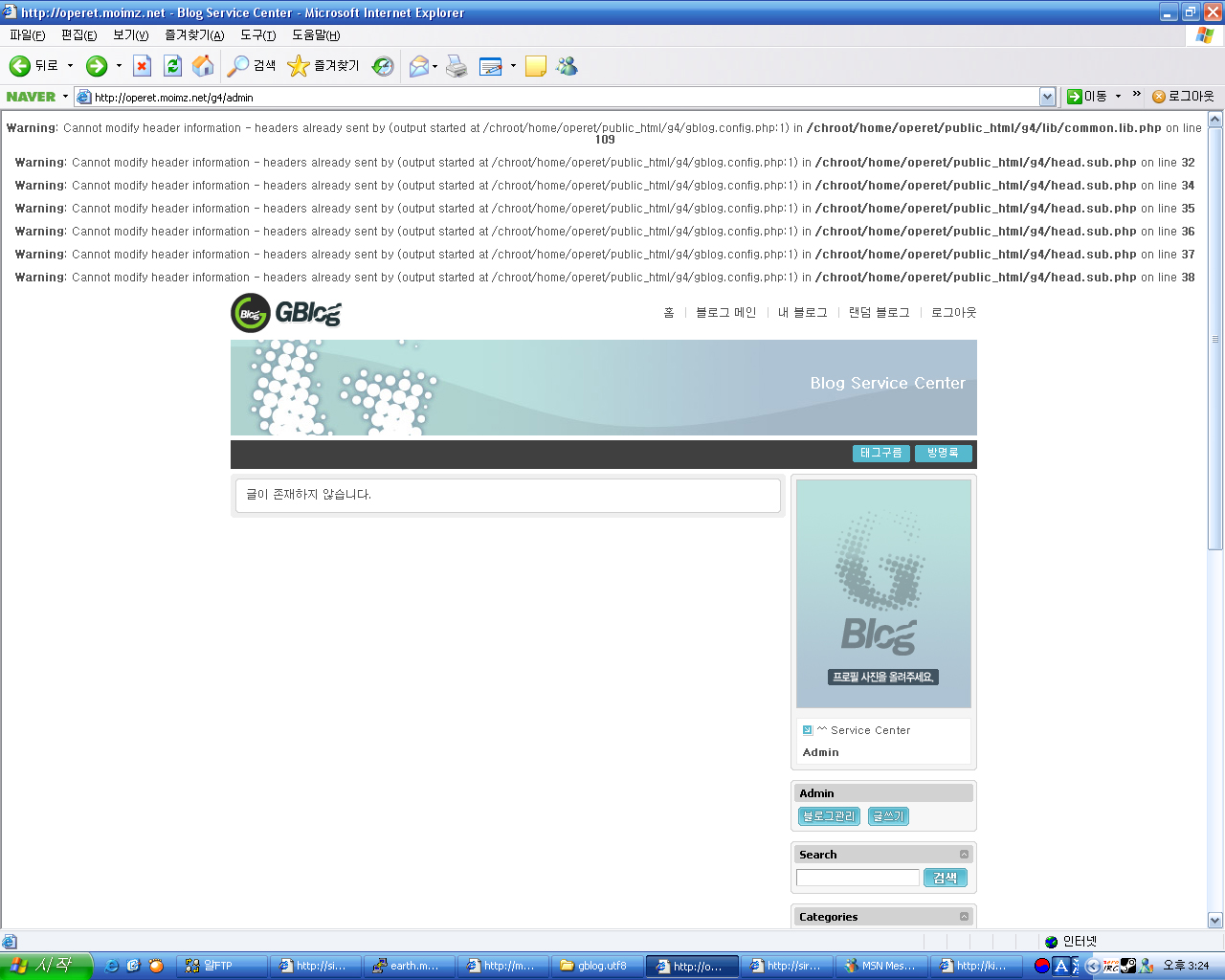Open the address bar URL dropdown

(x=1047, y=97)
